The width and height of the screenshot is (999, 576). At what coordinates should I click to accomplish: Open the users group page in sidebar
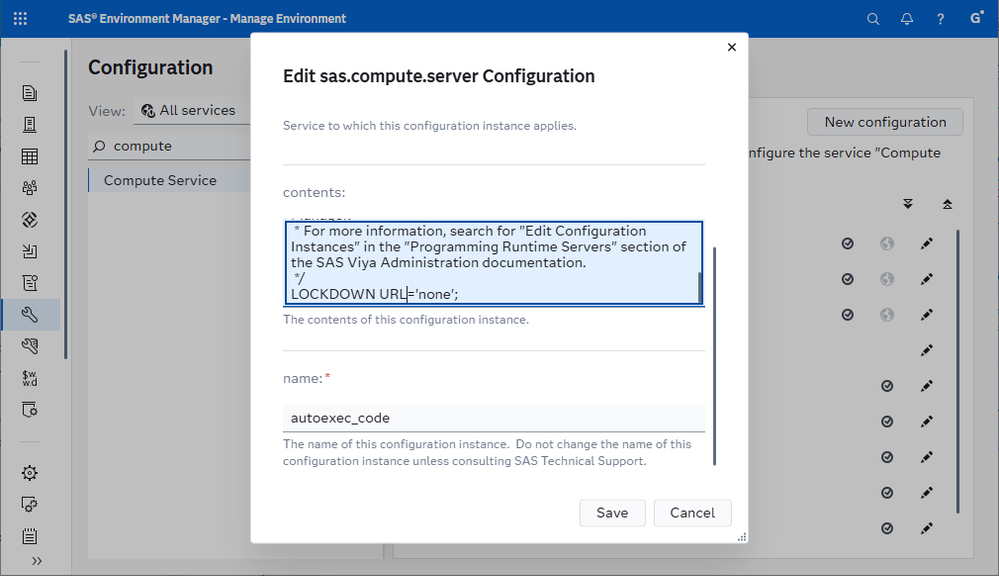tap(29, 187)
